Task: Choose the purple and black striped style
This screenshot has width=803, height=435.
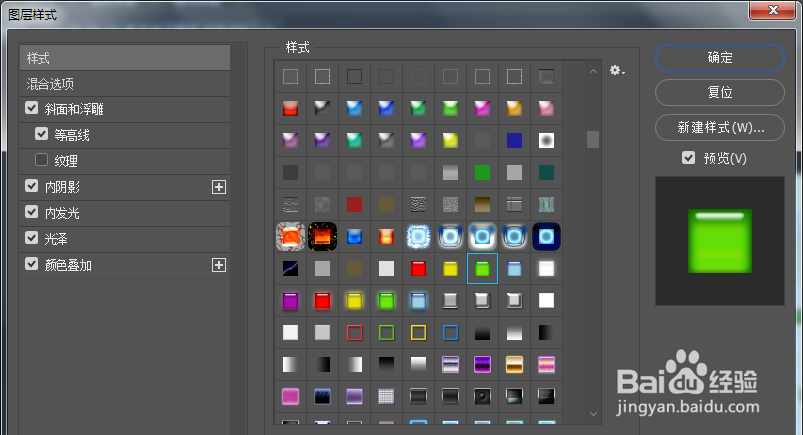Action: pos(482,365)
